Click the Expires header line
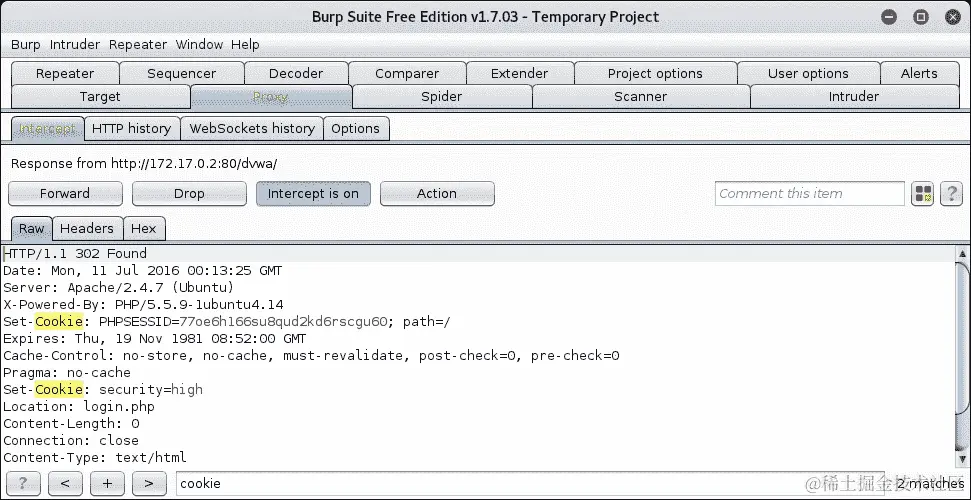This screenshot has width=971, height=500. coord(154,339)
